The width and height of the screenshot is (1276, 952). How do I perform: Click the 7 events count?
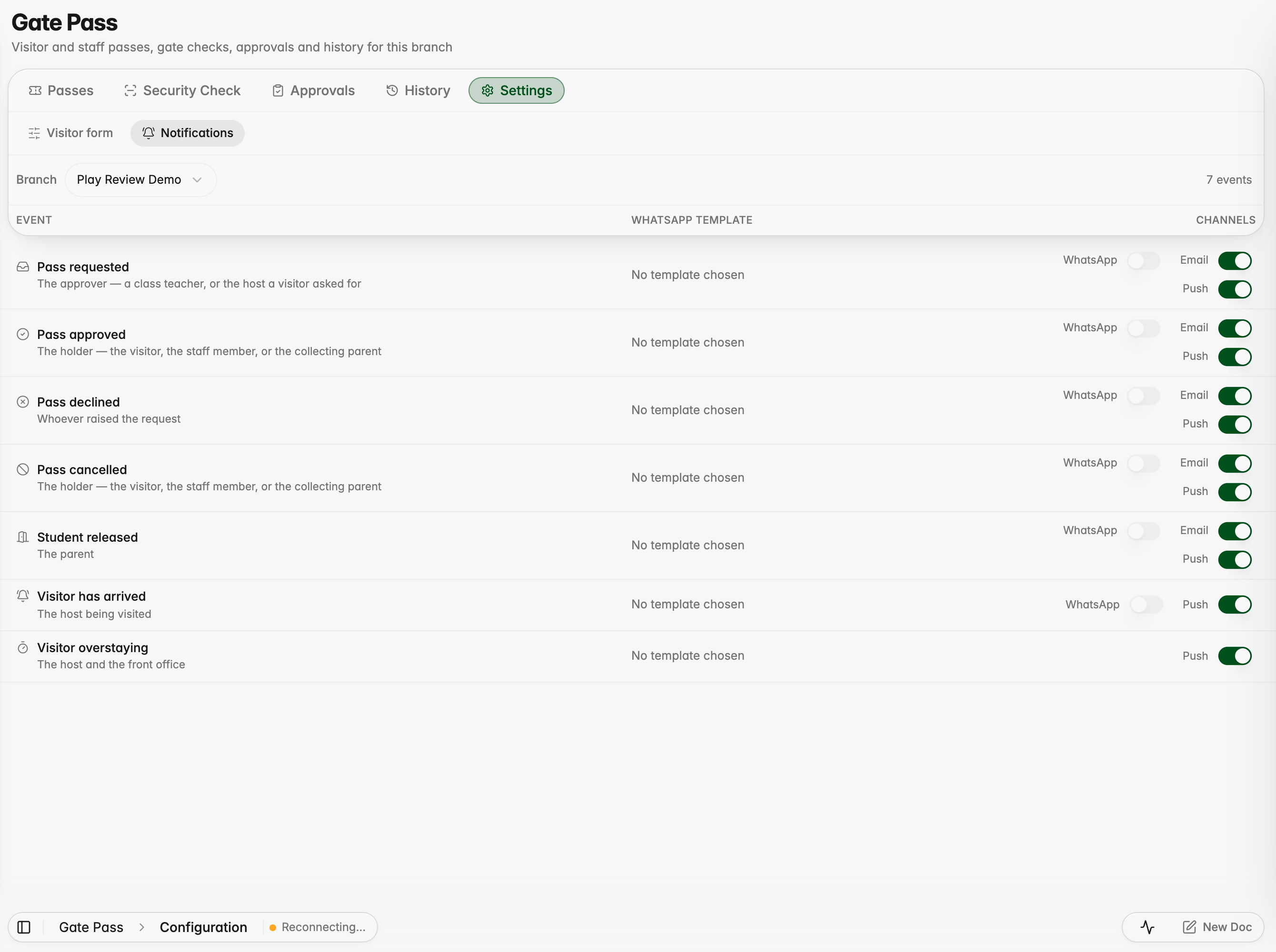click(1229, 180)
